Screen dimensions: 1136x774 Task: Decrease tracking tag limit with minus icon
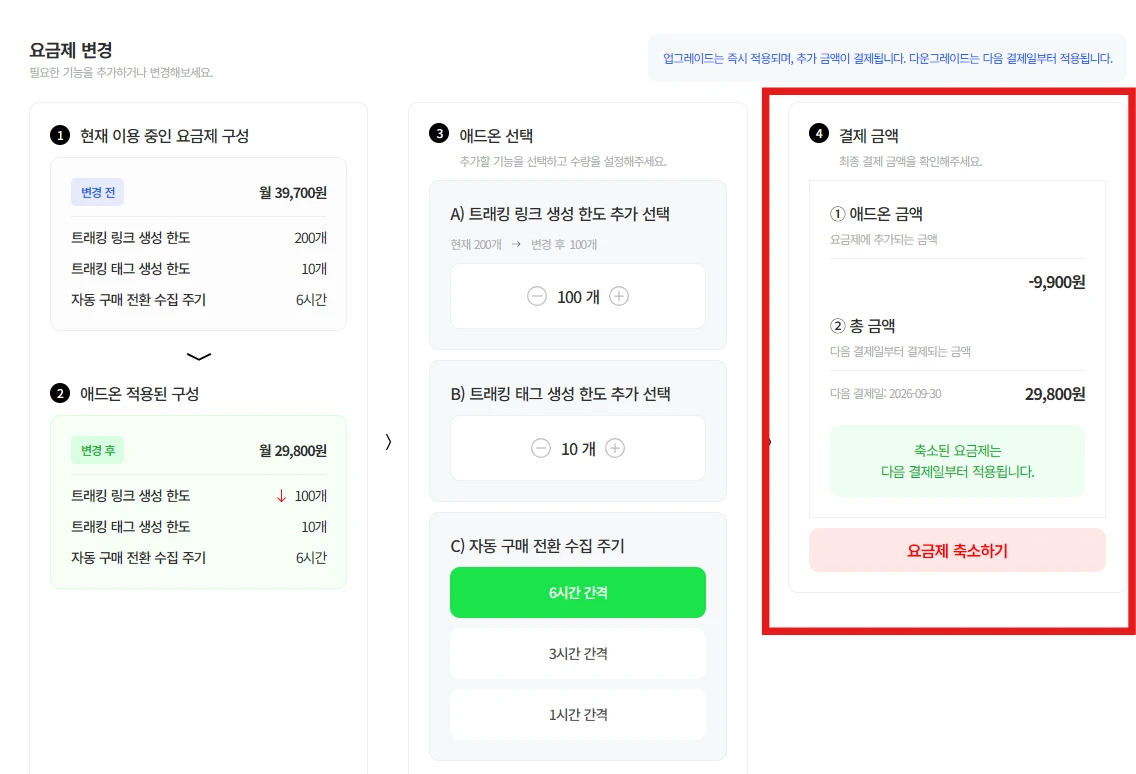click(540, 449)
